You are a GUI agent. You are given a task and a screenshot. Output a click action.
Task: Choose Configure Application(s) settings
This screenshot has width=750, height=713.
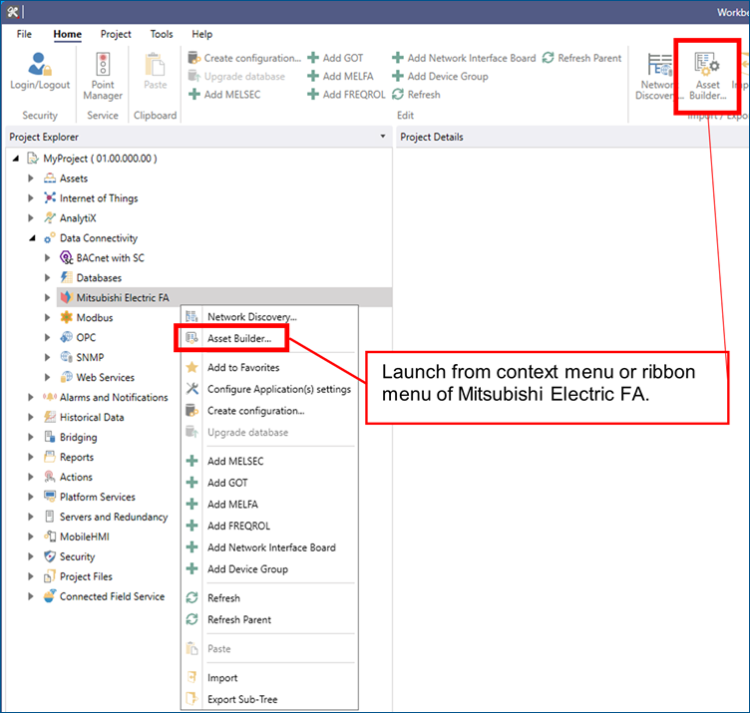click(x=270, y=389)
